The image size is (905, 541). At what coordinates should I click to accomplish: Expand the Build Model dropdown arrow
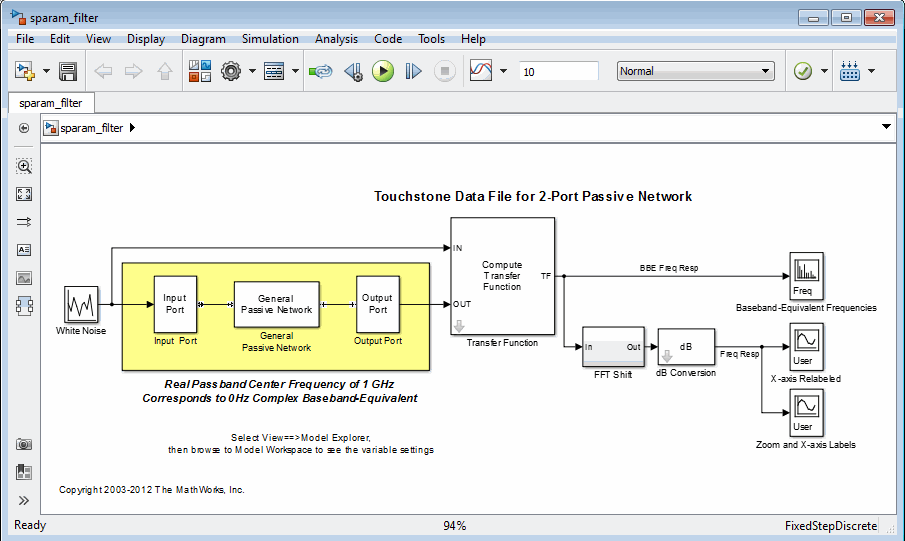point(872,71)
